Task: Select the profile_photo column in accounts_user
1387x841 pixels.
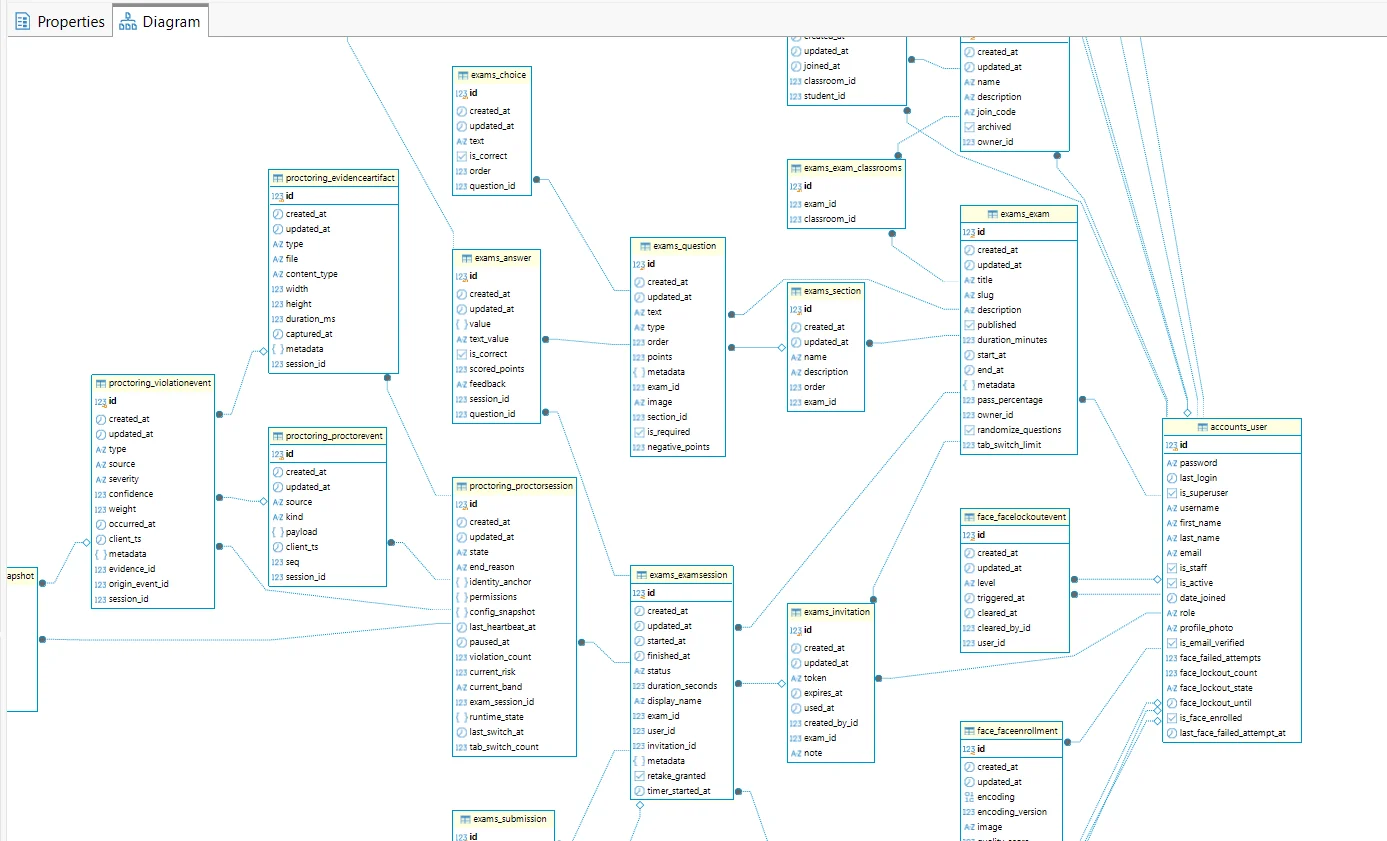Action: point(1232,628)
